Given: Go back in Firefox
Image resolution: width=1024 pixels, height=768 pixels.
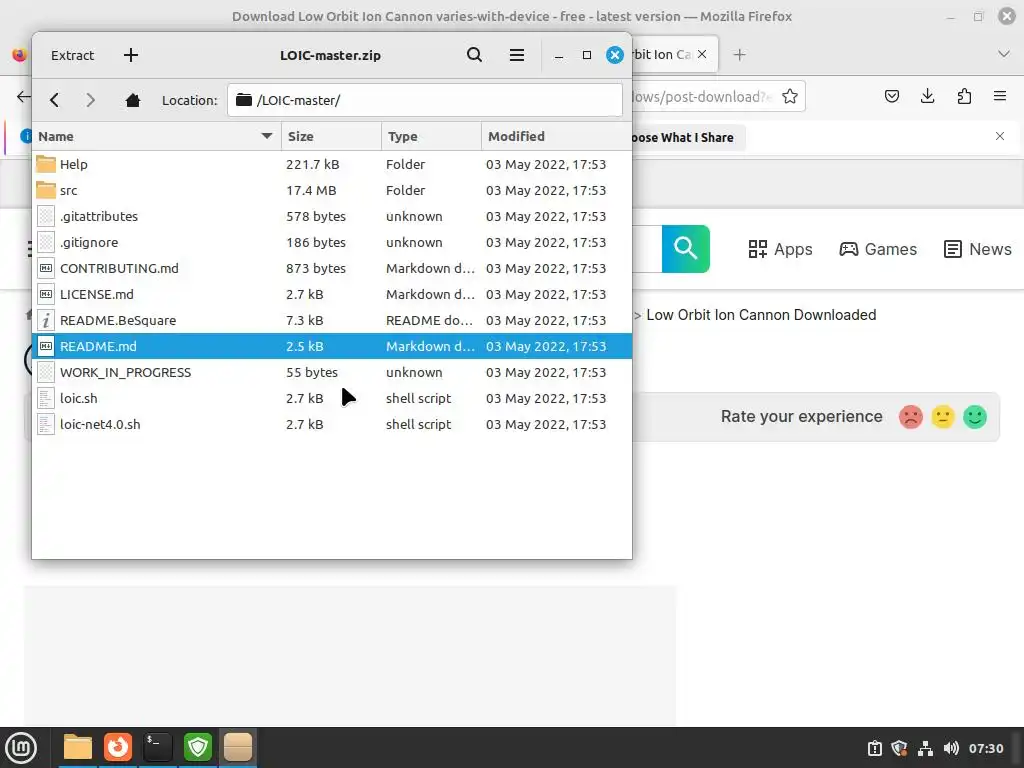Looking at the screenshot, I should (x=24, y=97).
